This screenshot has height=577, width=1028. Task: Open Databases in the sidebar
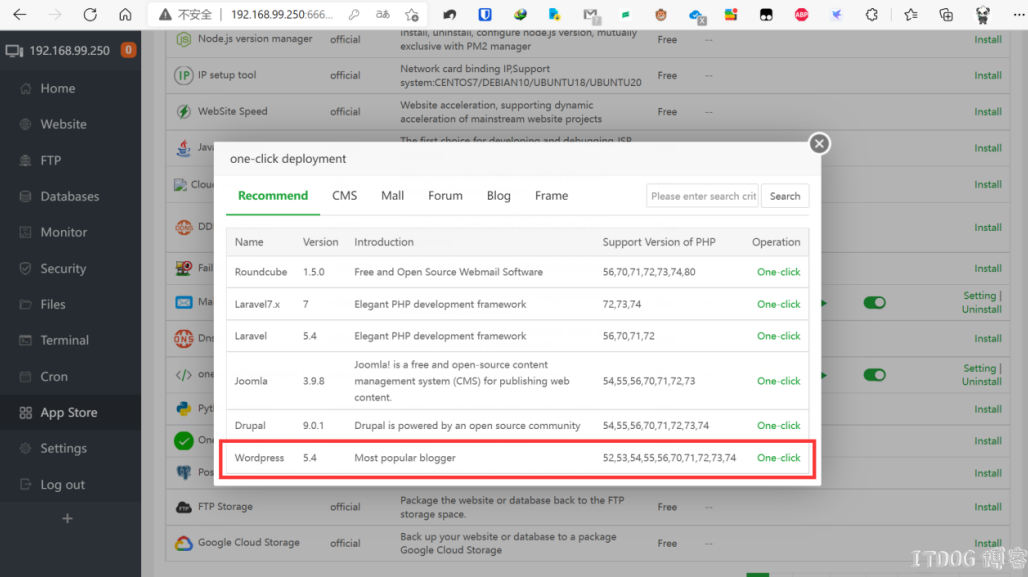70,196
